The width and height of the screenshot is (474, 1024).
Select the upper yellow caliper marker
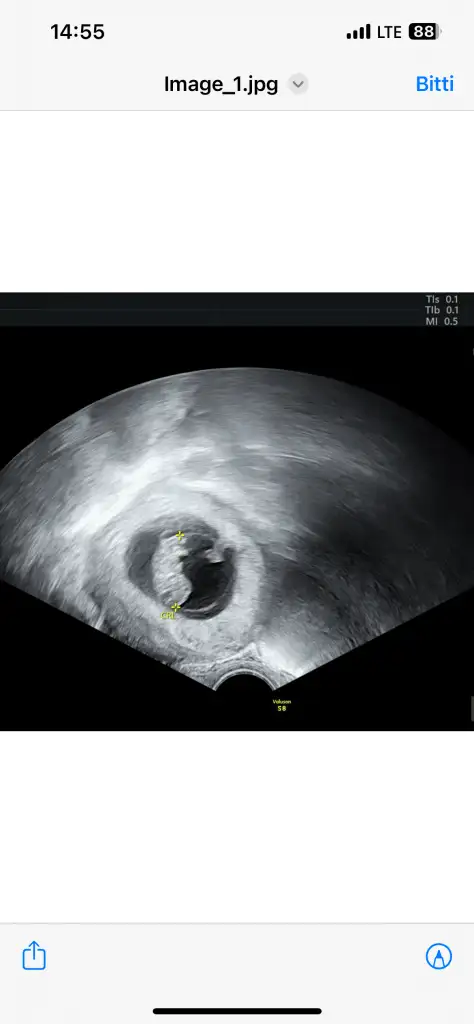(x=180, y=536)
